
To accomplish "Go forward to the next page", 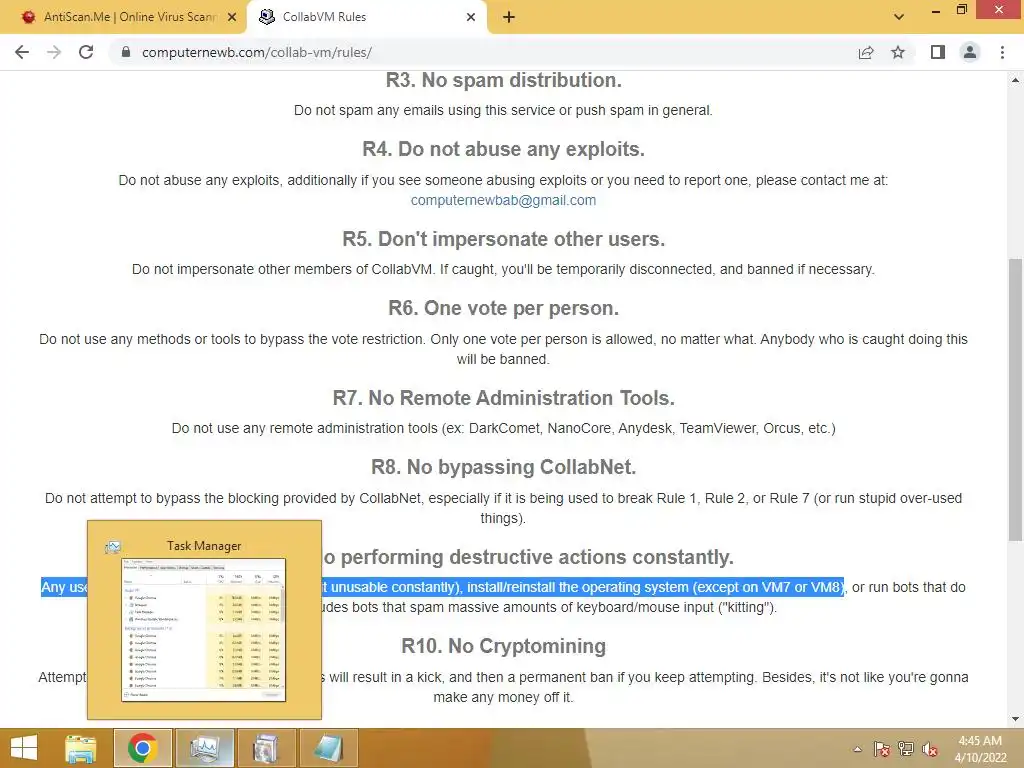I will [x=54, y=52].
